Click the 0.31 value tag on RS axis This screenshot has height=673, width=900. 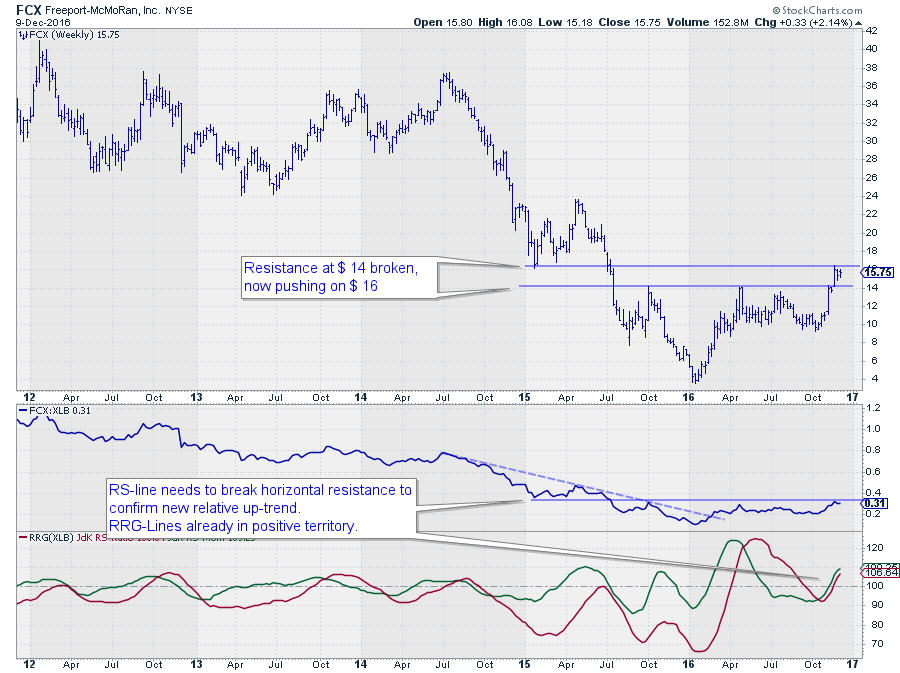875,503
